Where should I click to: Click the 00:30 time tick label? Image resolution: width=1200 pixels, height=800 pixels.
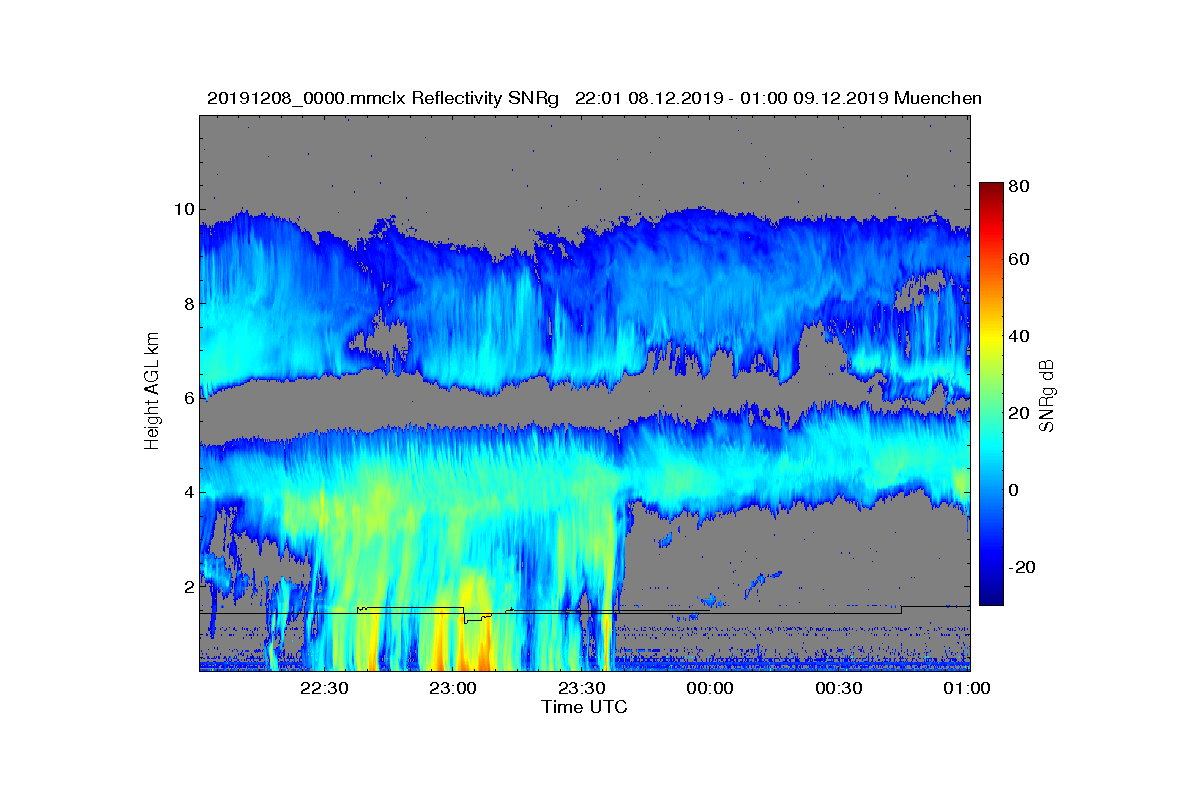point(840,689)
